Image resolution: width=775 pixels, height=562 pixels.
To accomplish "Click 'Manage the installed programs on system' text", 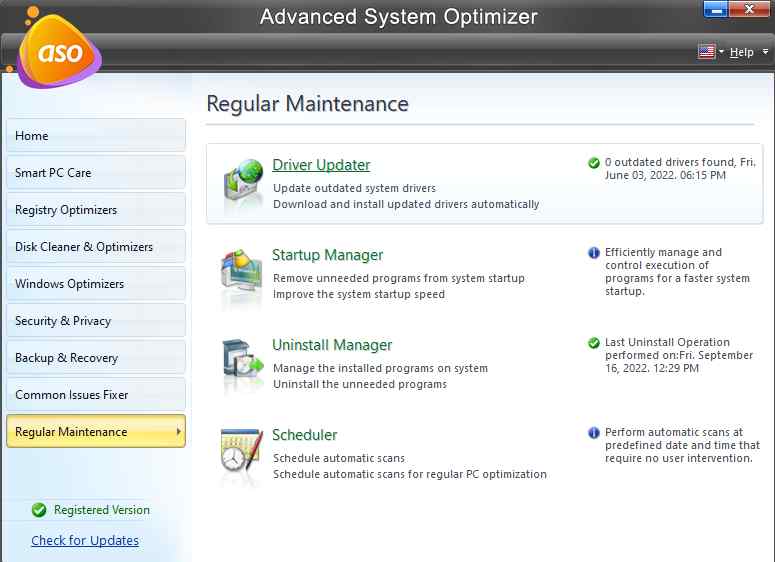I will click(x=380, y=368).
